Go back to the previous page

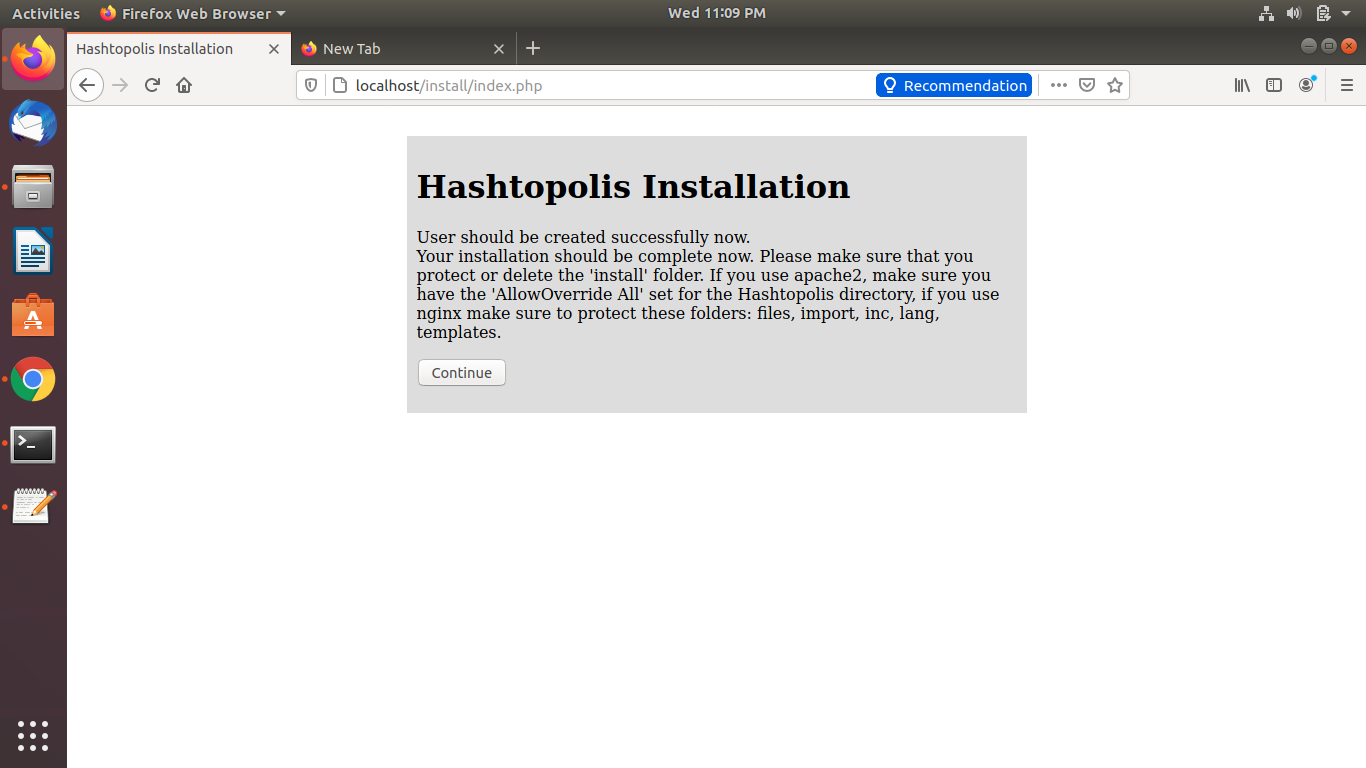(x=87, y=85)
